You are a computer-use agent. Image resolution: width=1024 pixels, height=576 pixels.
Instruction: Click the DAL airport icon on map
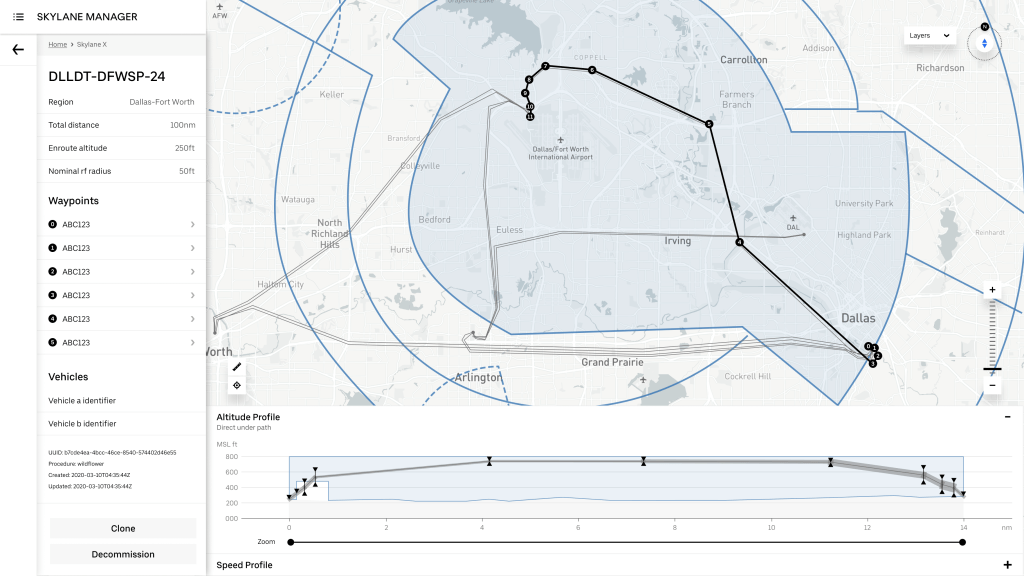[793, 218]
